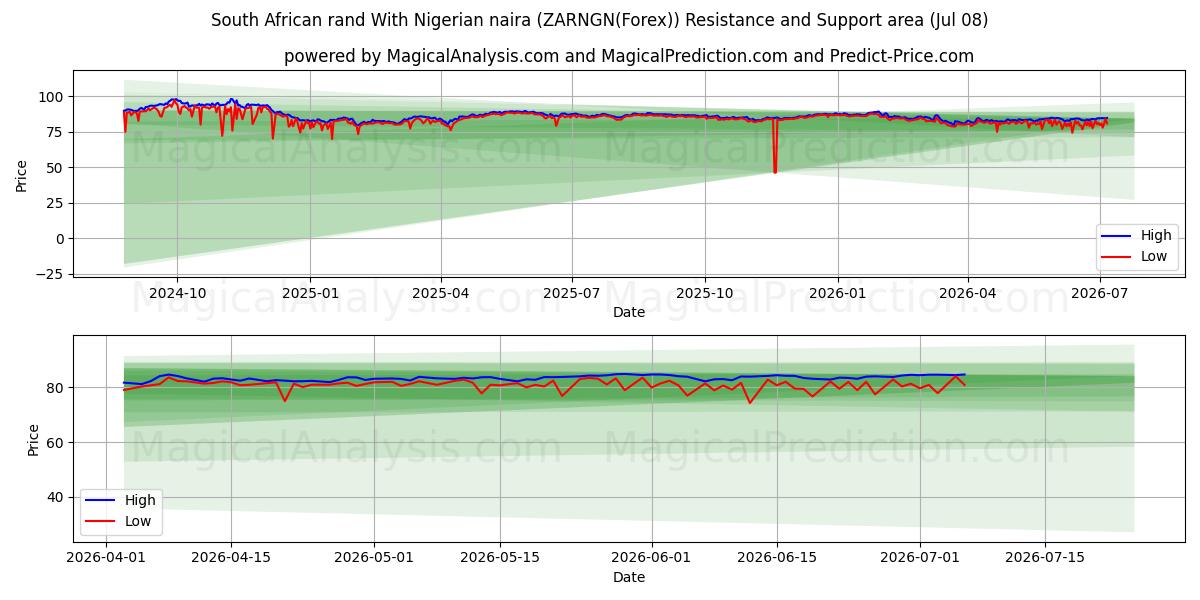Click the top chart 'Date' axis label
1200x600 pixels.
click(x=629, y=312)
